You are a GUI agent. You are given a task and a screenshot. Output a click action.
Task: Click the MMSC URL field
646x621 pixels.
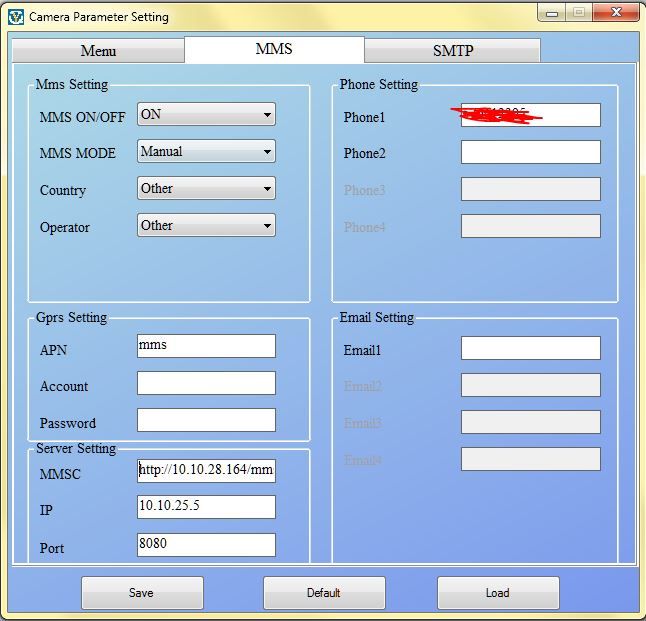coord(206,471)
